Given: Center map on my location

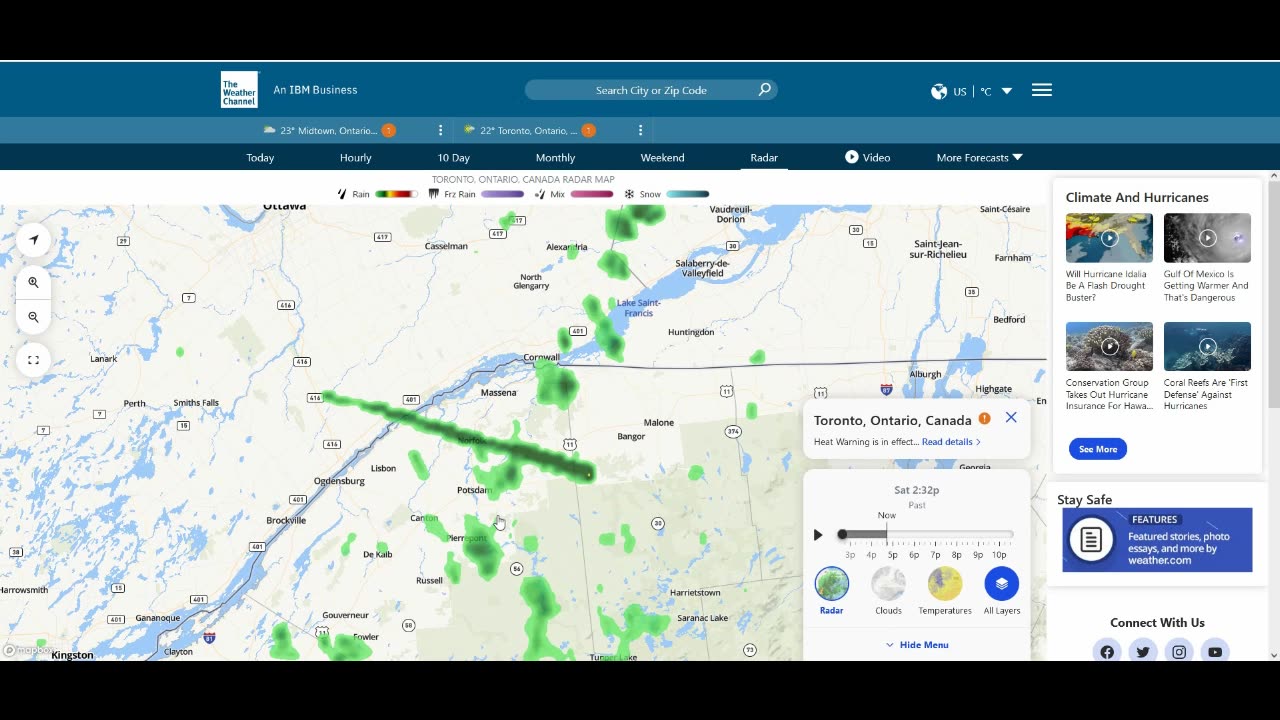Looking at the screenshot, I should pos(33,239).
